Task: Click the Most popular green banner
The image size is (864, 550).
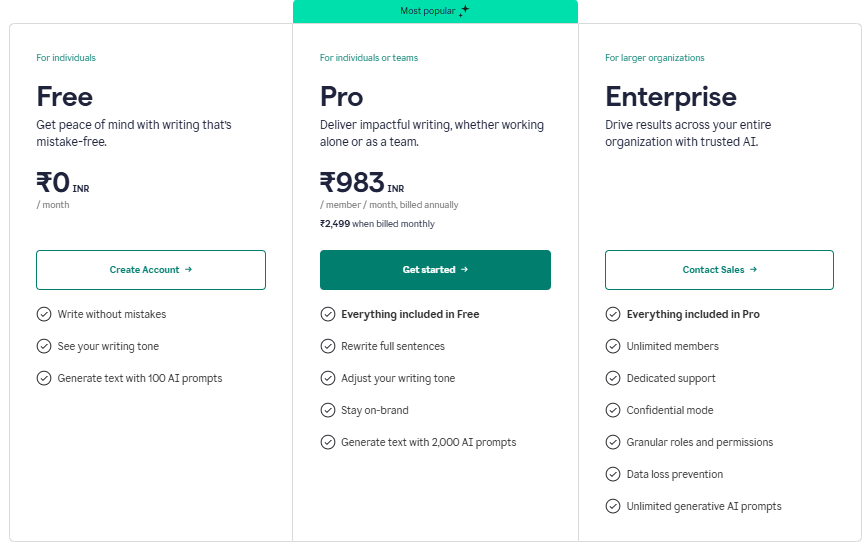Action: pos(435,11)
